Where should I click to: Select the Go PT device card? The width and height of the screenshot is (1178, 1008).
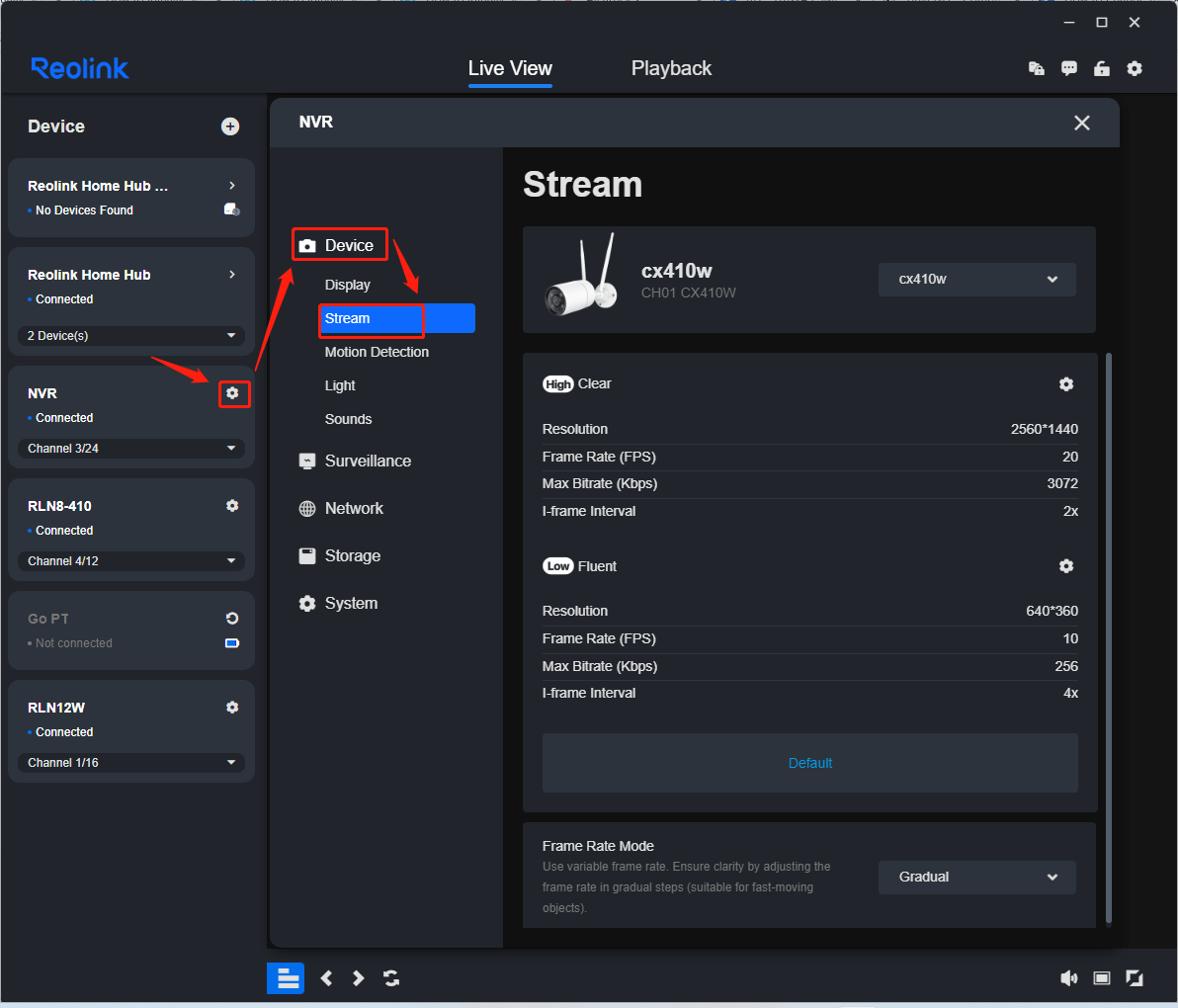coord(131,630)
